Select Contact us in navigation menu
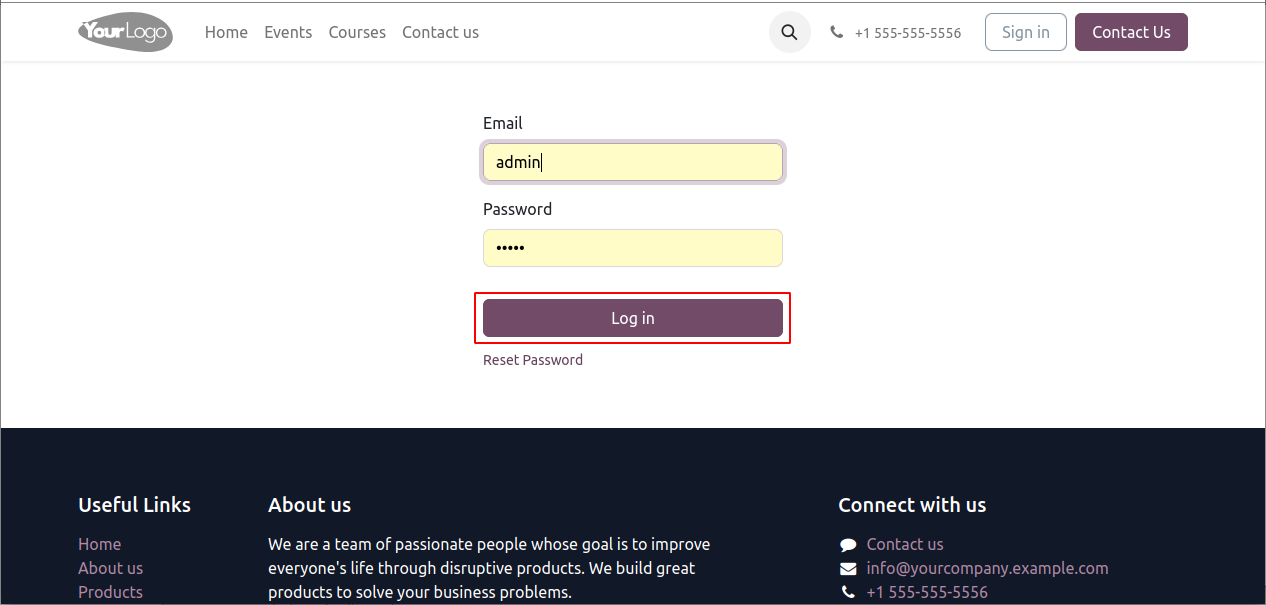 440,32
